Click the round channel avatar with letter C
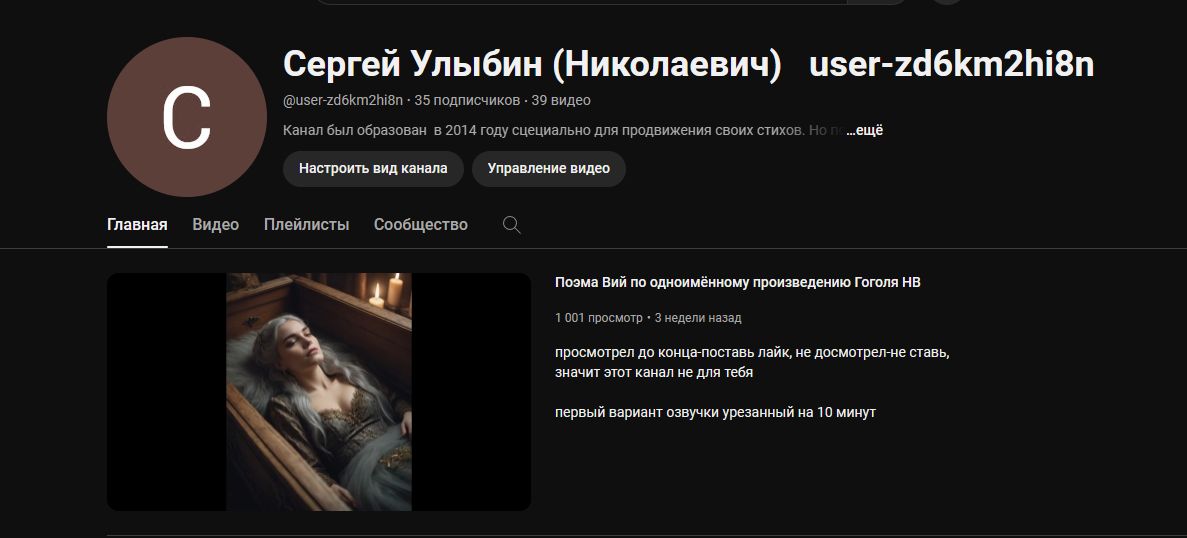 click(187, 117)
